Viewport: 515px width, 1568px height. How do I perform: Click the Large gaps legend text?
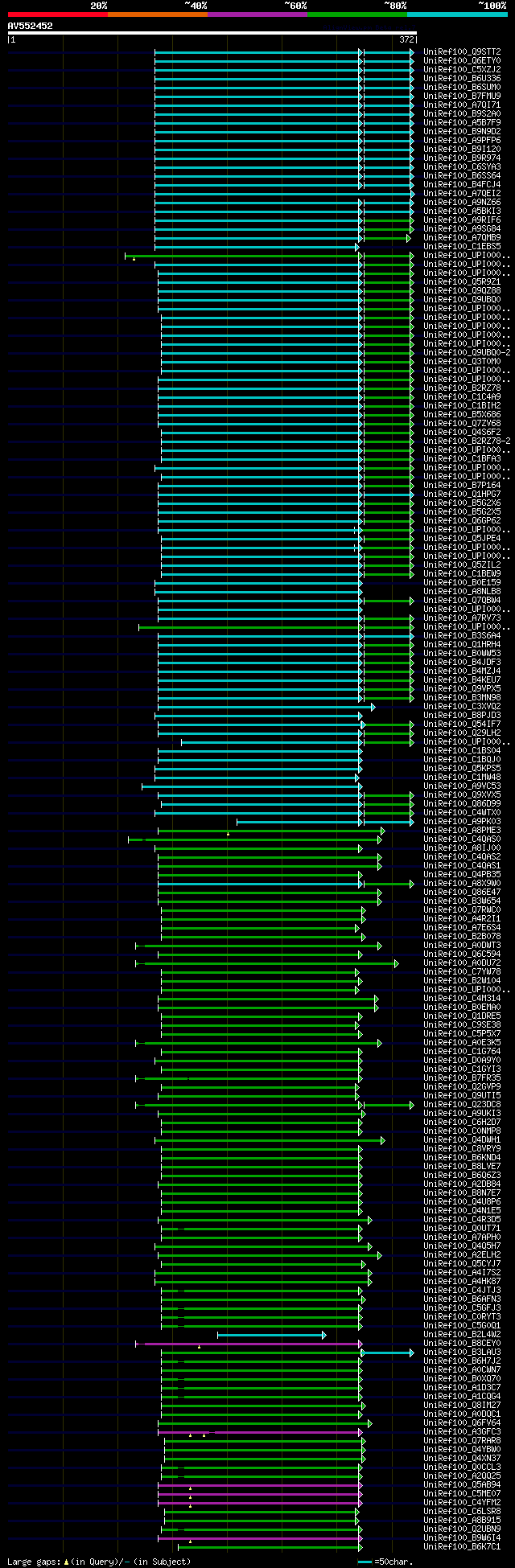pos(99,1561)
